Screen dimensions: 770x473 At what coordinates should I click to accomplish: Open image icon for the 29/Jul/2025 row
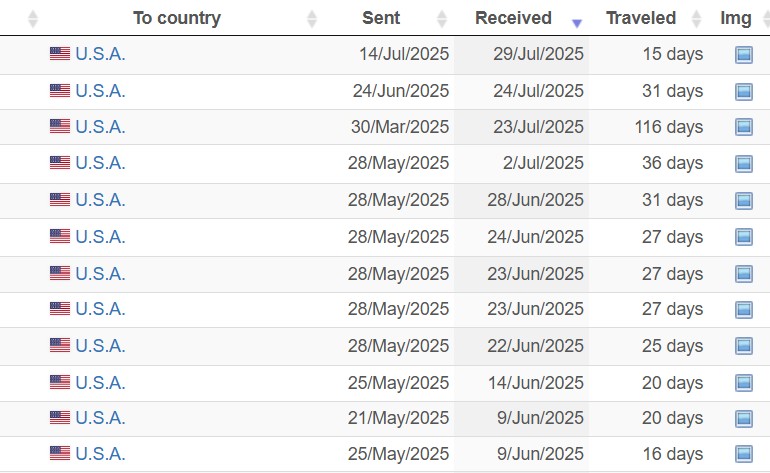pos(743,55)
